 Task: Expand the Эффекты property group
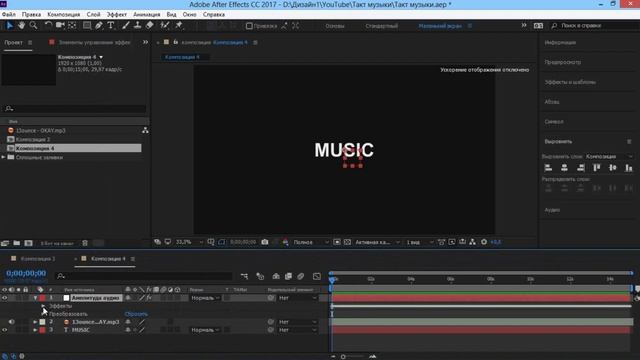[x=43, y=306]
